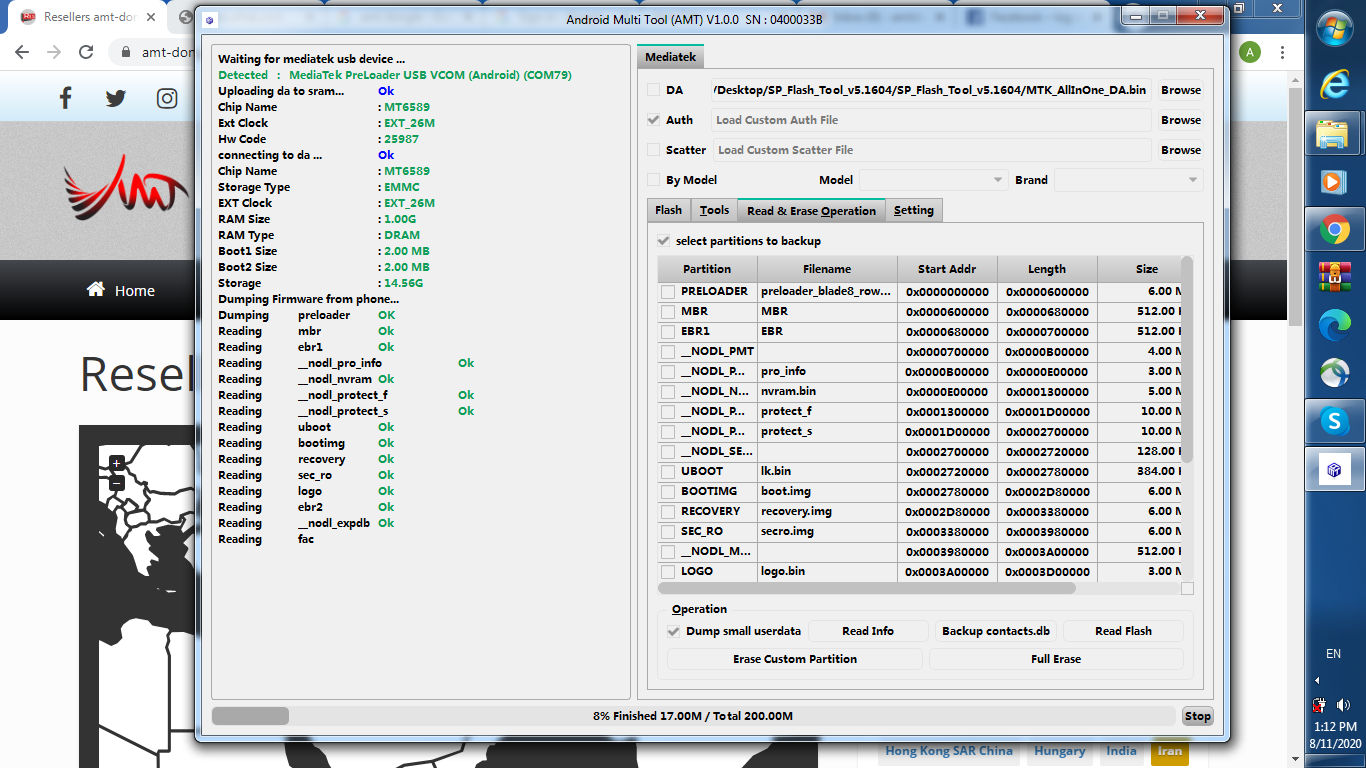Enable the DA checkbox

click(x=654, y=90)
